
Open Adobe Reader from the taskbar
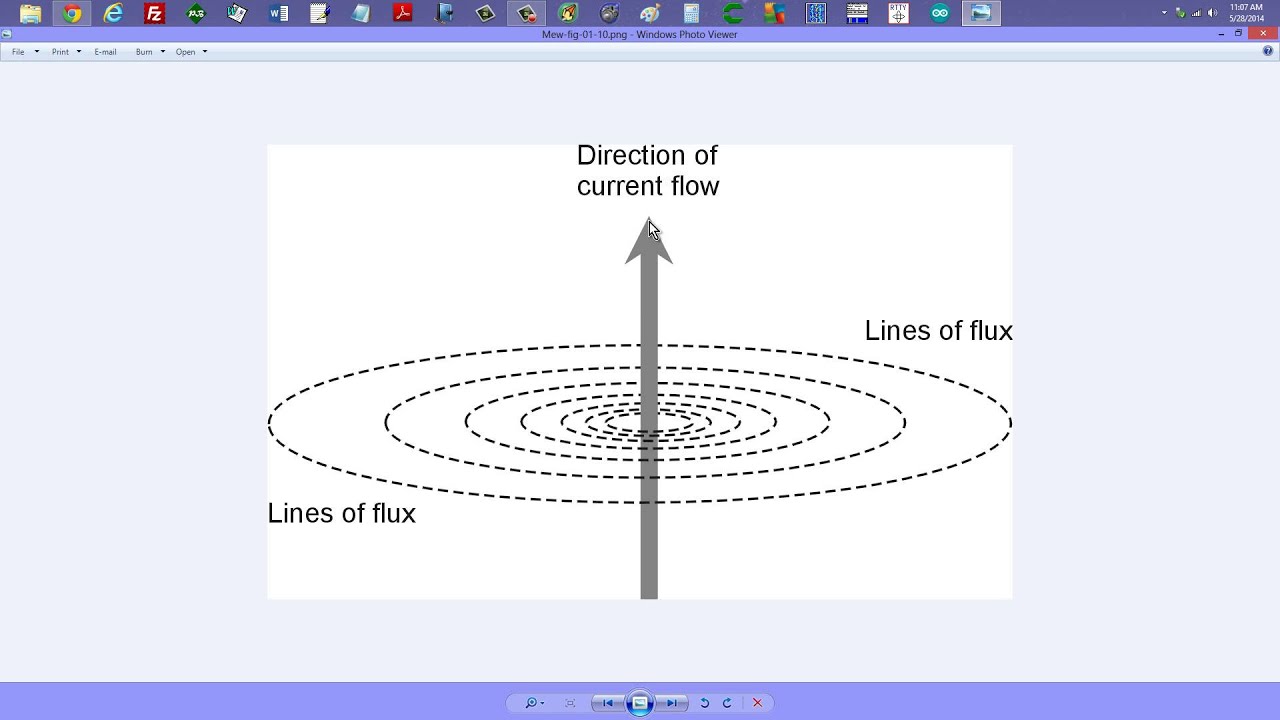tap(402, 13)
